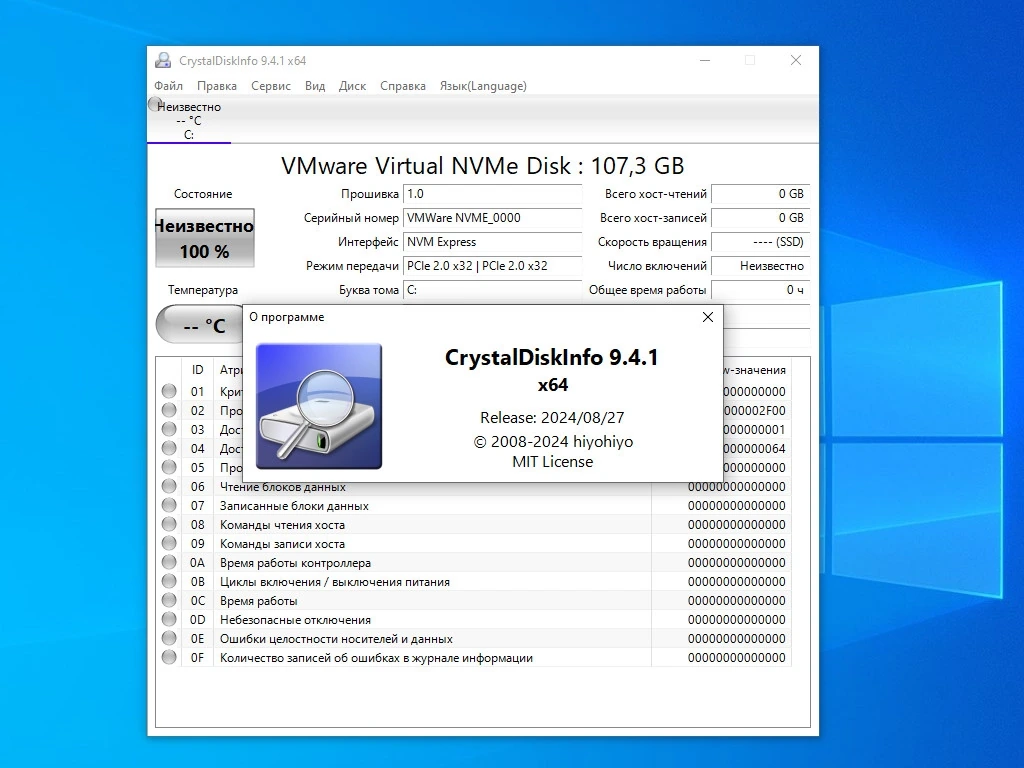Open the Язык(Language) menu

[x=483, y=86]
